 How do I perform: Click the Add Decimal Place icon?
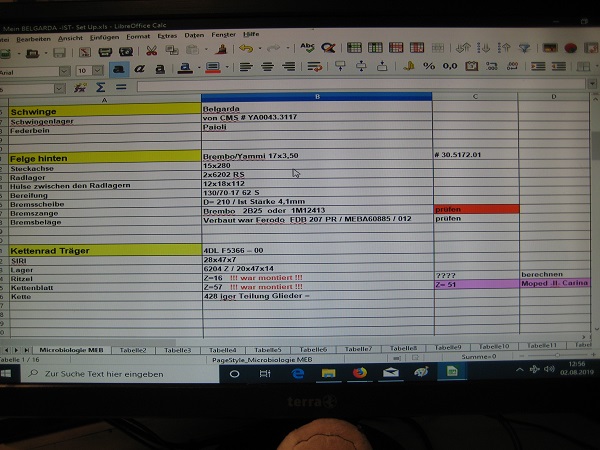point(492,66)
